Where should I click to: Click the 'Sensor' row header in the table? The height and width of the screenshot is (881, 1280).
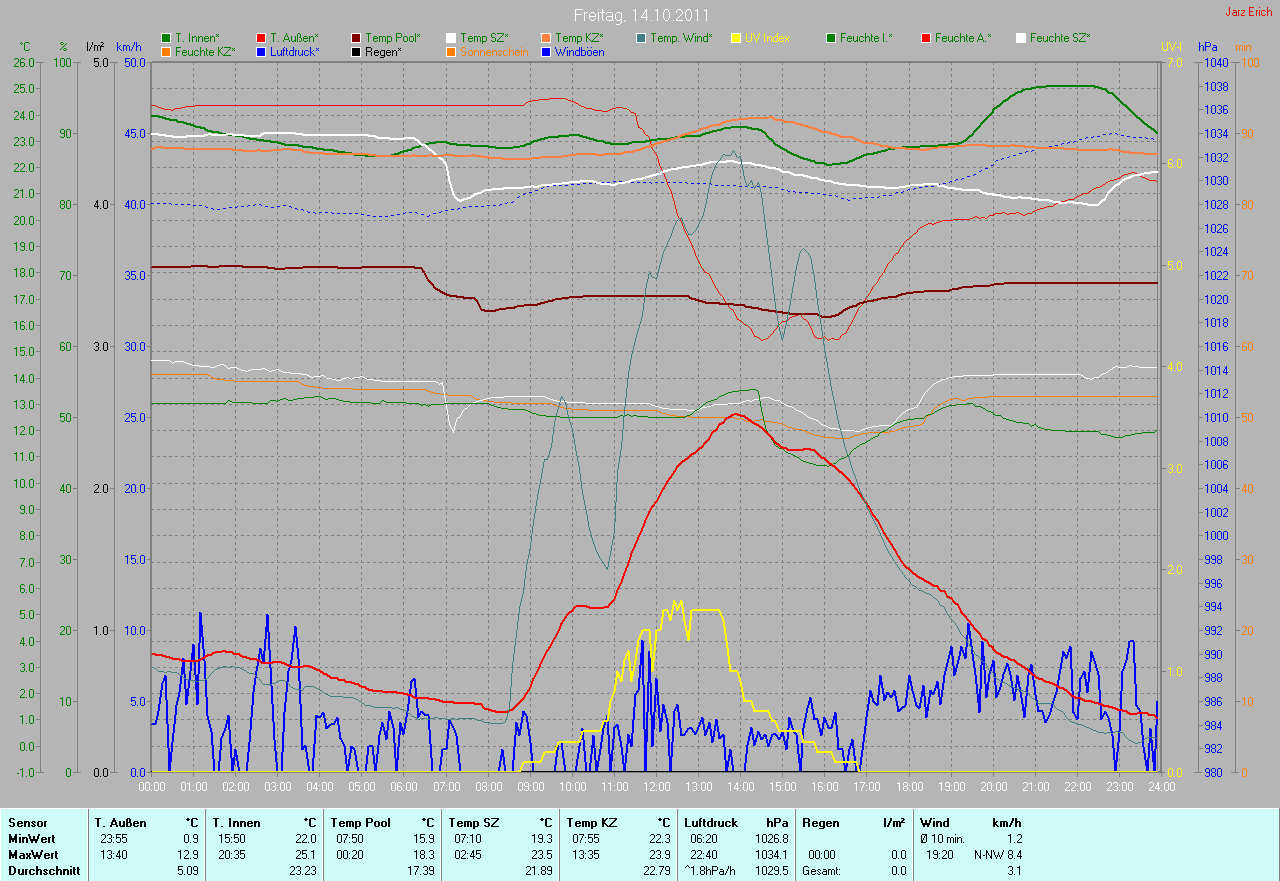[25, 823]
